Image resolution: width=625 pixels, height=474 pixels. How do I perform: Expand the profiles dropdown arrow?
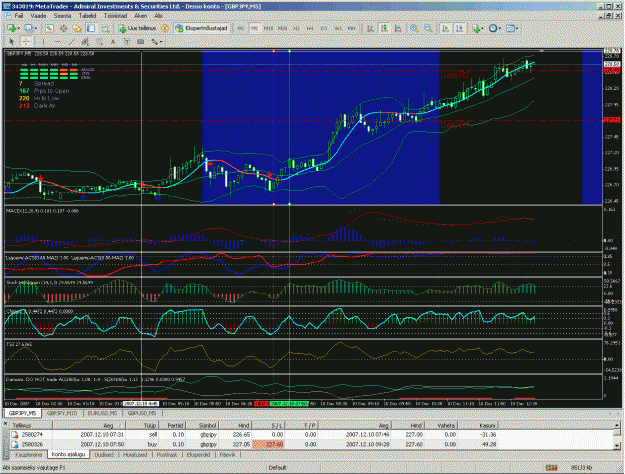36,28
